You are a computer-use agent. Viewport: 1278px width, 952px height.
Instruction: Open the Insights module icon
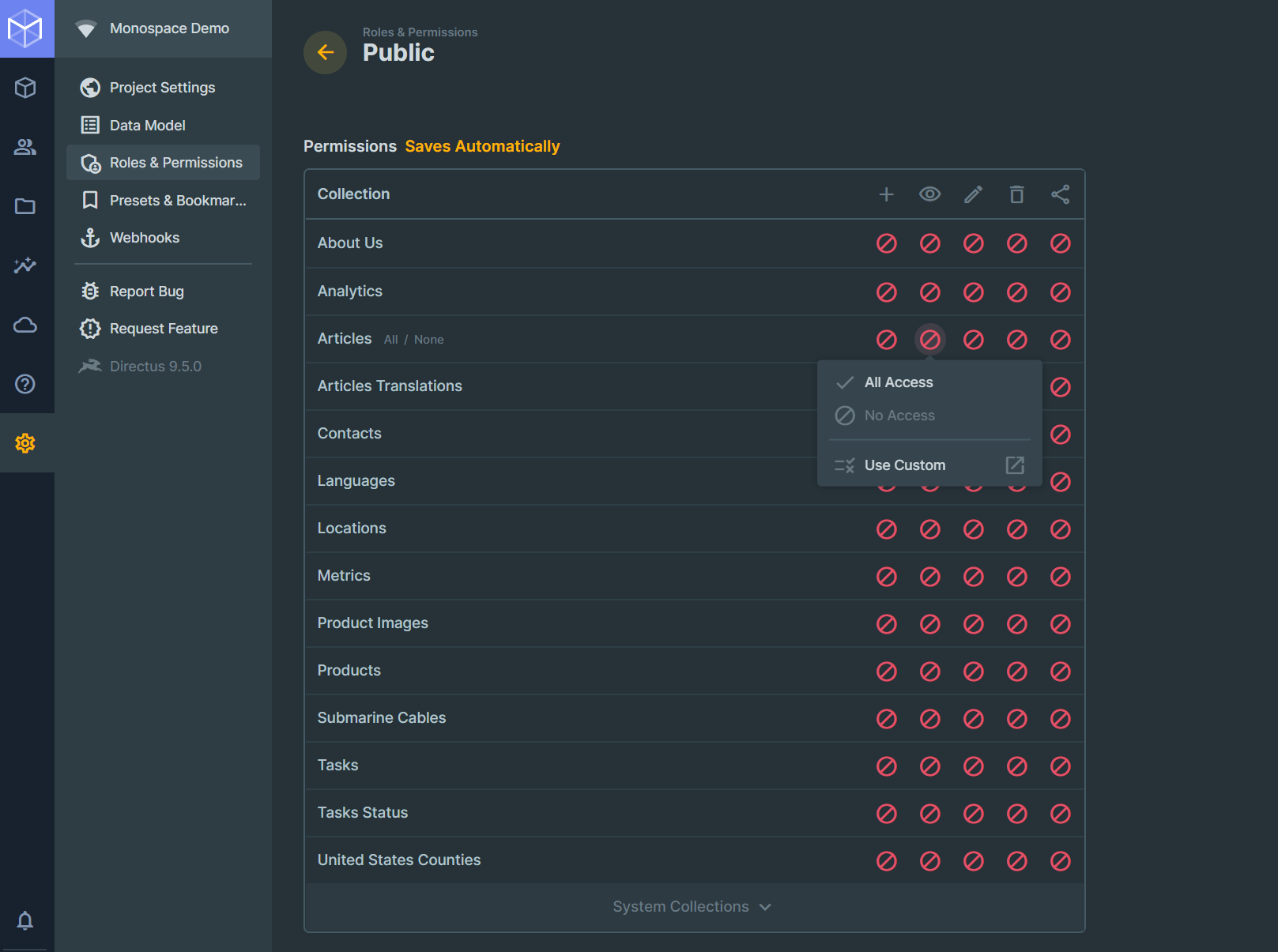(25, 265)
